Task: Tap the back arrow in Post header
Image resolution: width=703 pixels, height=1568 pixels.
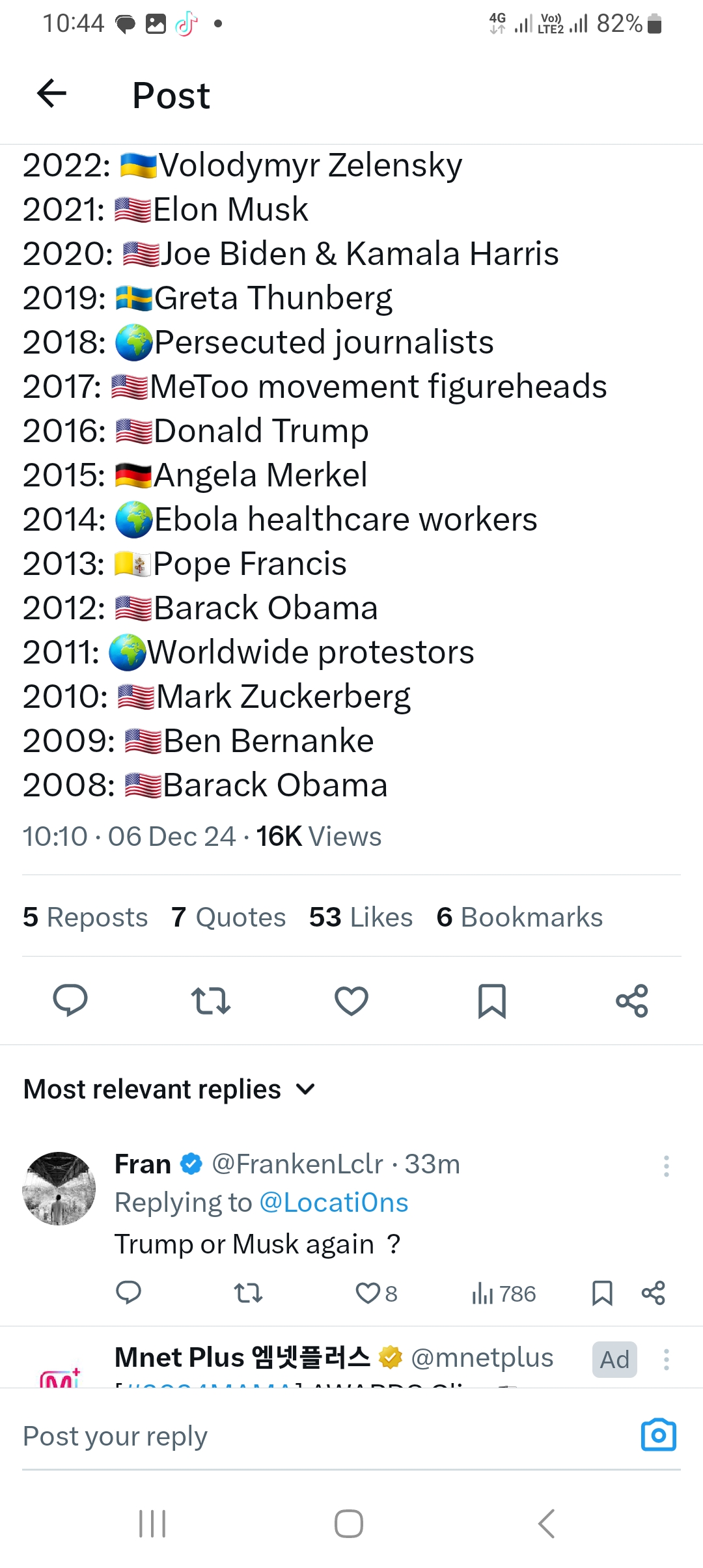Action: click(52, 94)
